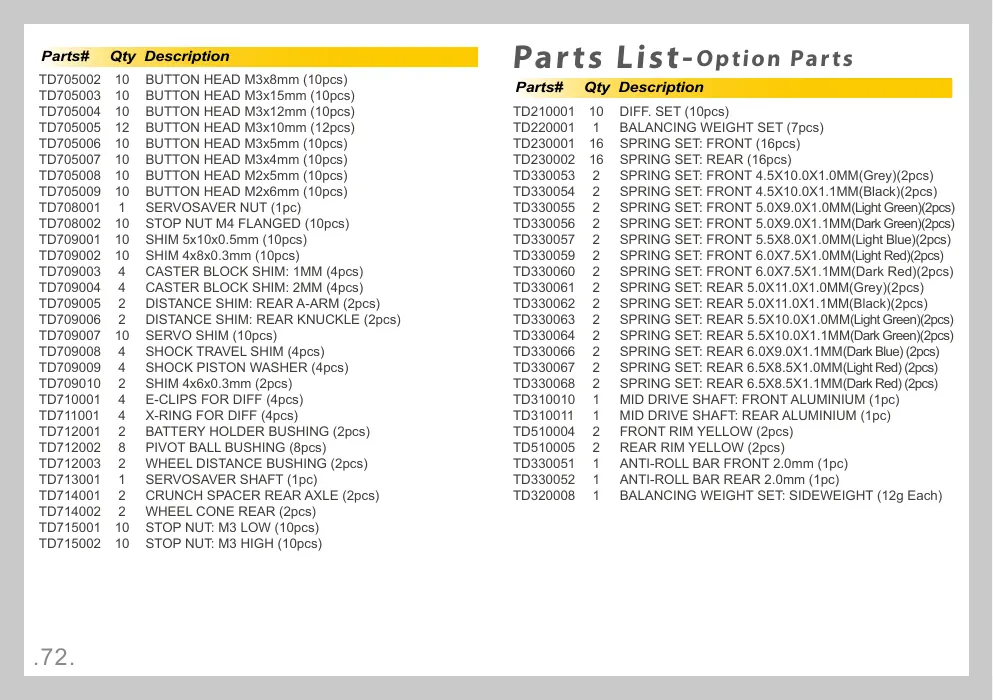
Task: Select BALANCING WEIGHT SET (7pcs) row
Action: [668, 127]
